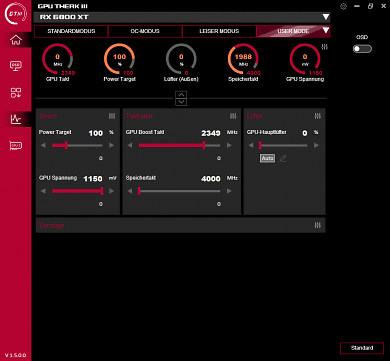This screenshot has height=361, width=390.
Task: Select the Leiser Modus tab
Action: click(x=219, y=31)
